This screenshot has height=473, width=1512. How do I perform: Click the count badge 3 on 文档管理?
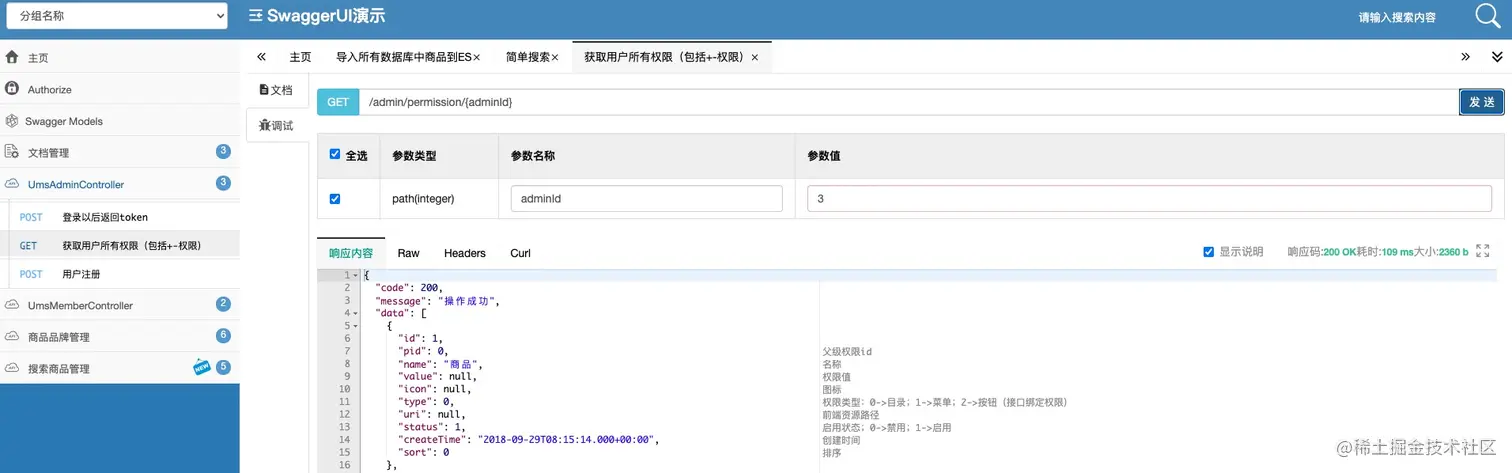(x=223, y=151)
